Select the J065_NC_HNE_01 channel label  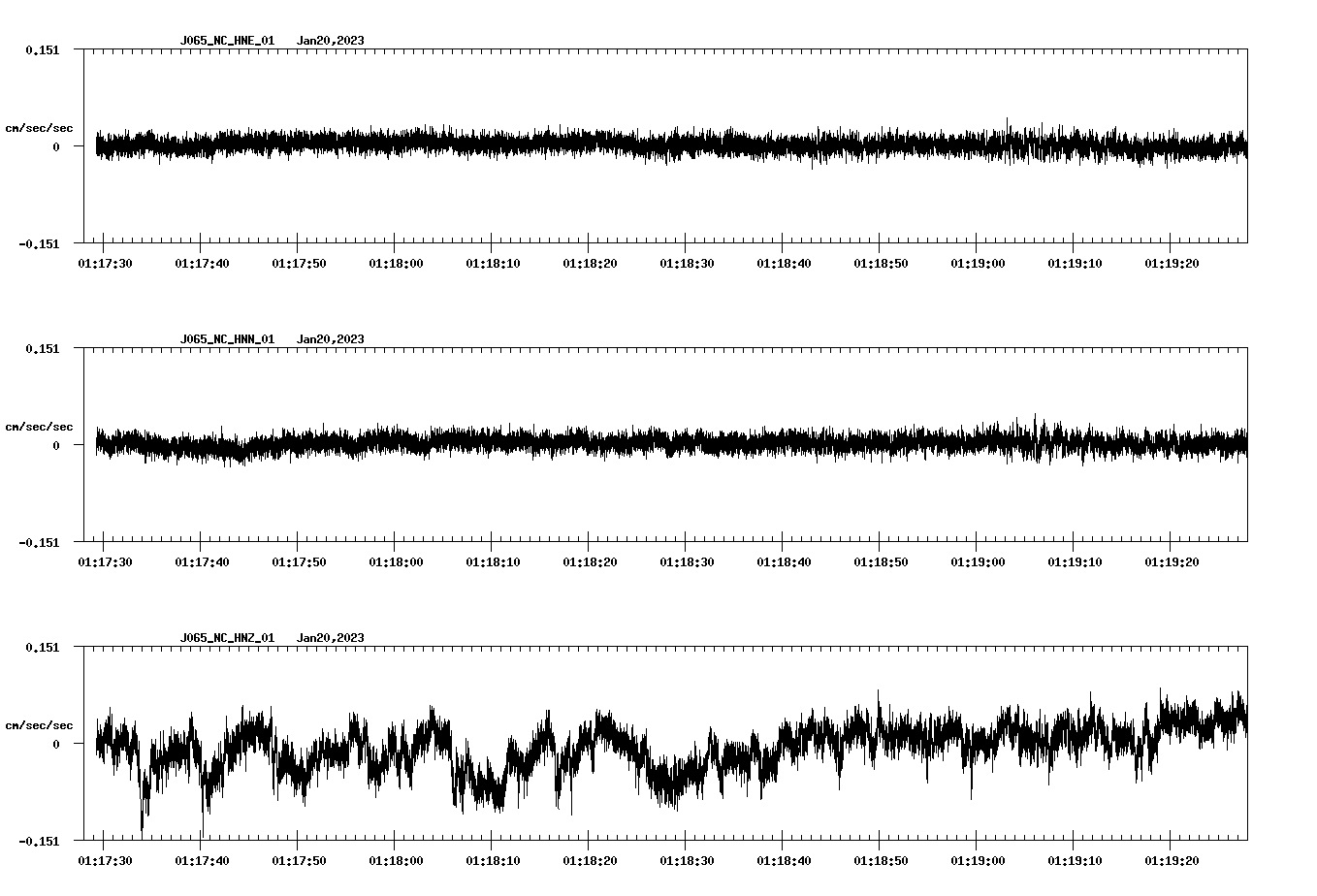pyautogui.click(x=226, y=41)
